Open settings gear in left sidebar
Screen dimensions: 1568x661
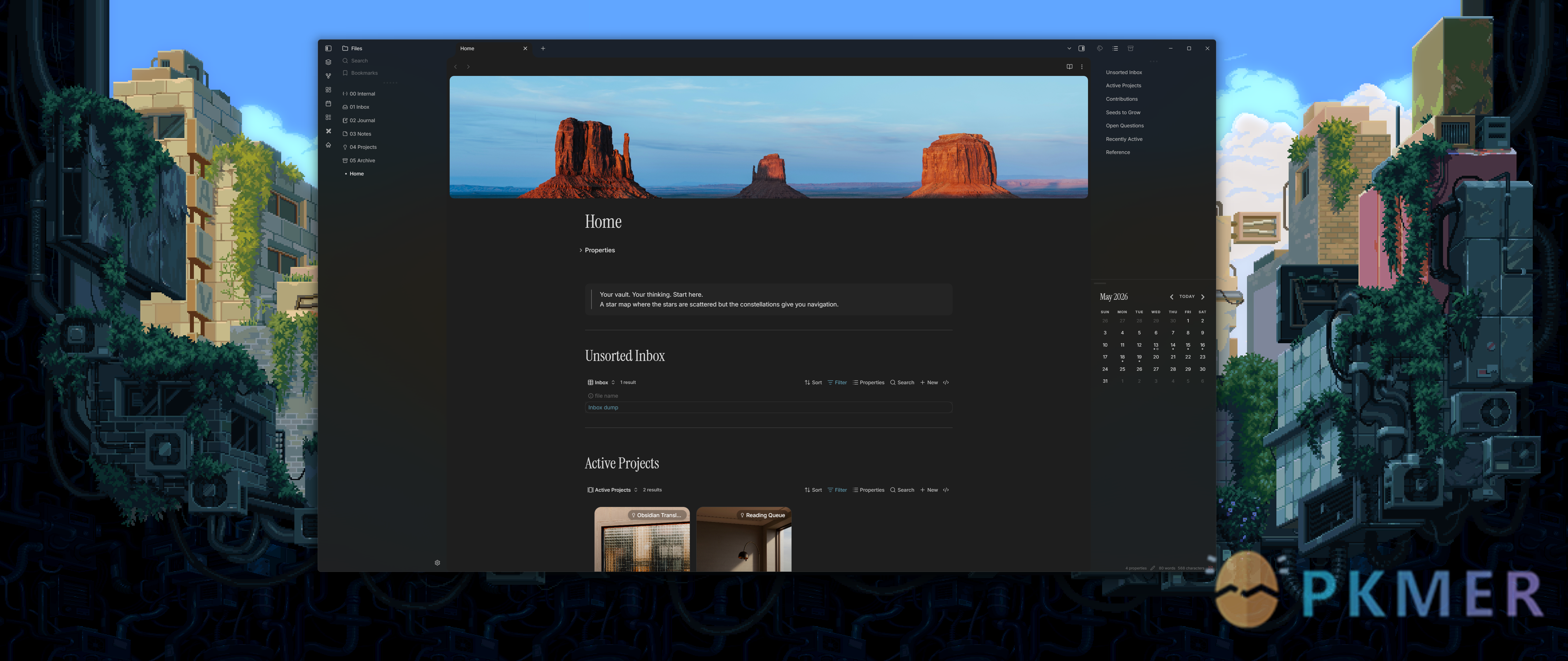[437, 563]
